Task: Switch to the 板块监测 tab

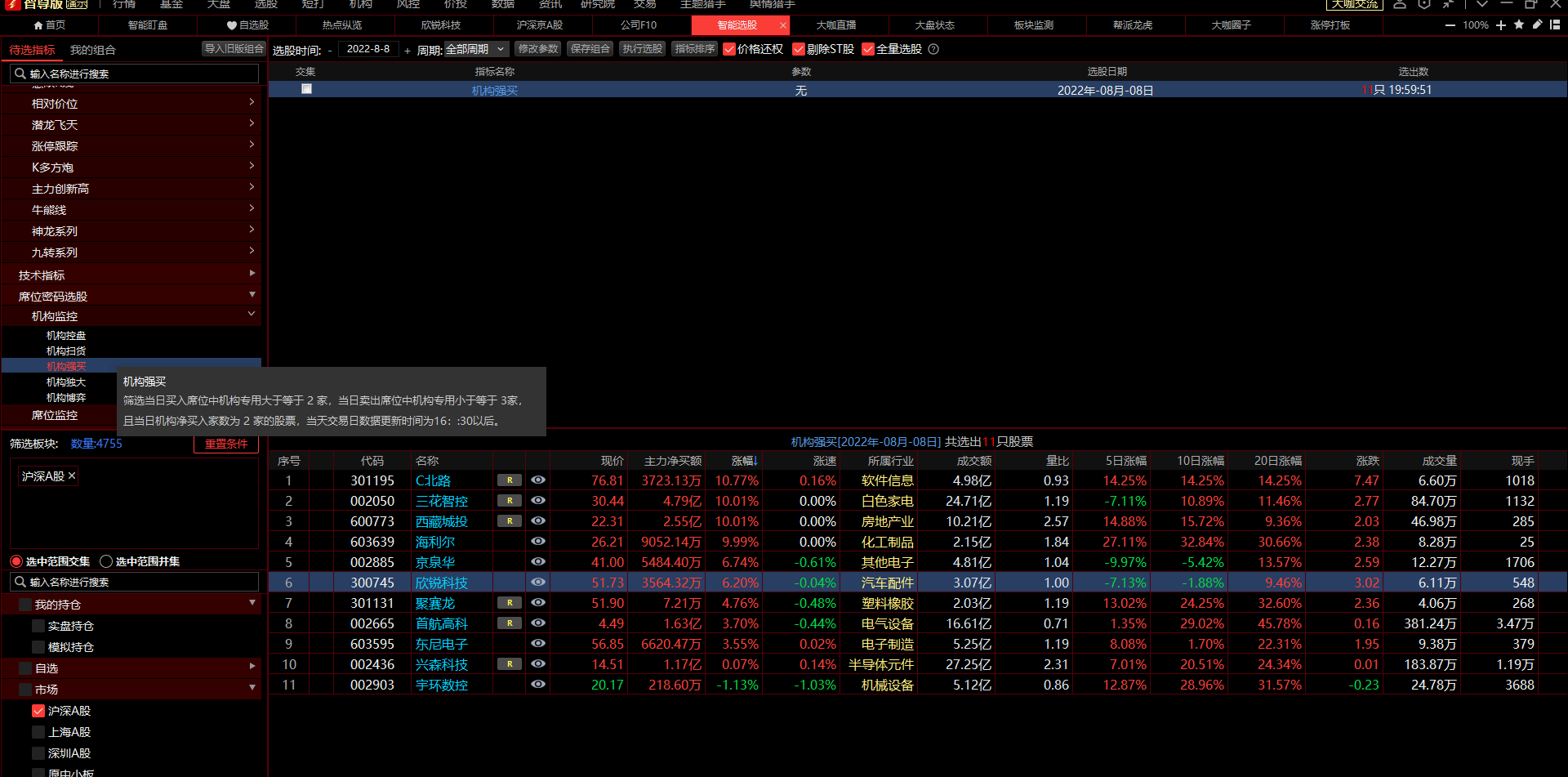Action: point(1034,25)
